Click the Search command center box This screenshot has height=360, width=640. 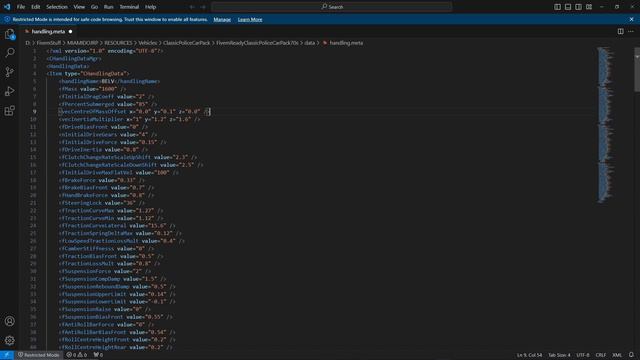(332, 7)
